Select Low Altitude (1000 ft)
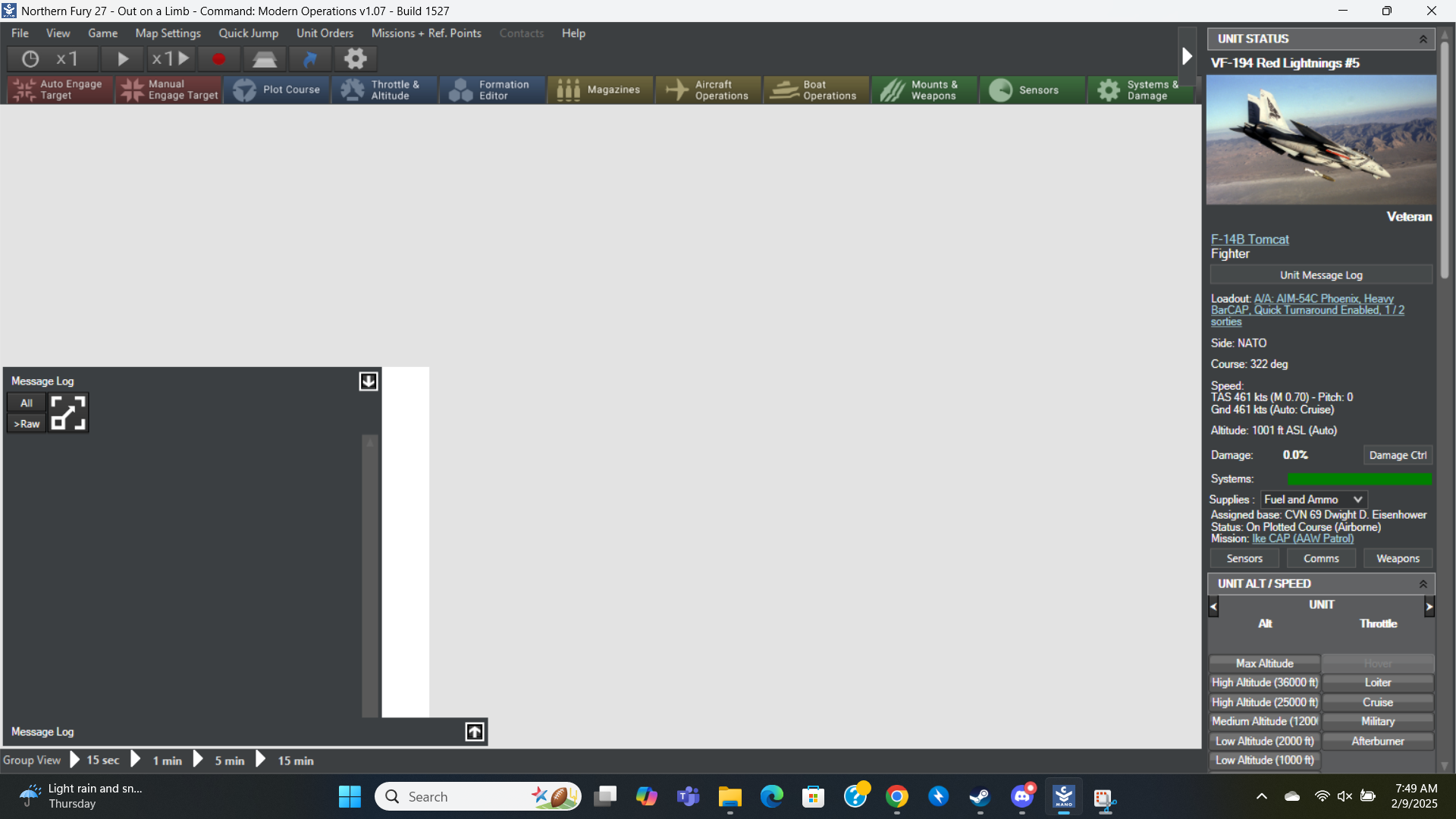The image size is (1456, 819). (1264, 761)
